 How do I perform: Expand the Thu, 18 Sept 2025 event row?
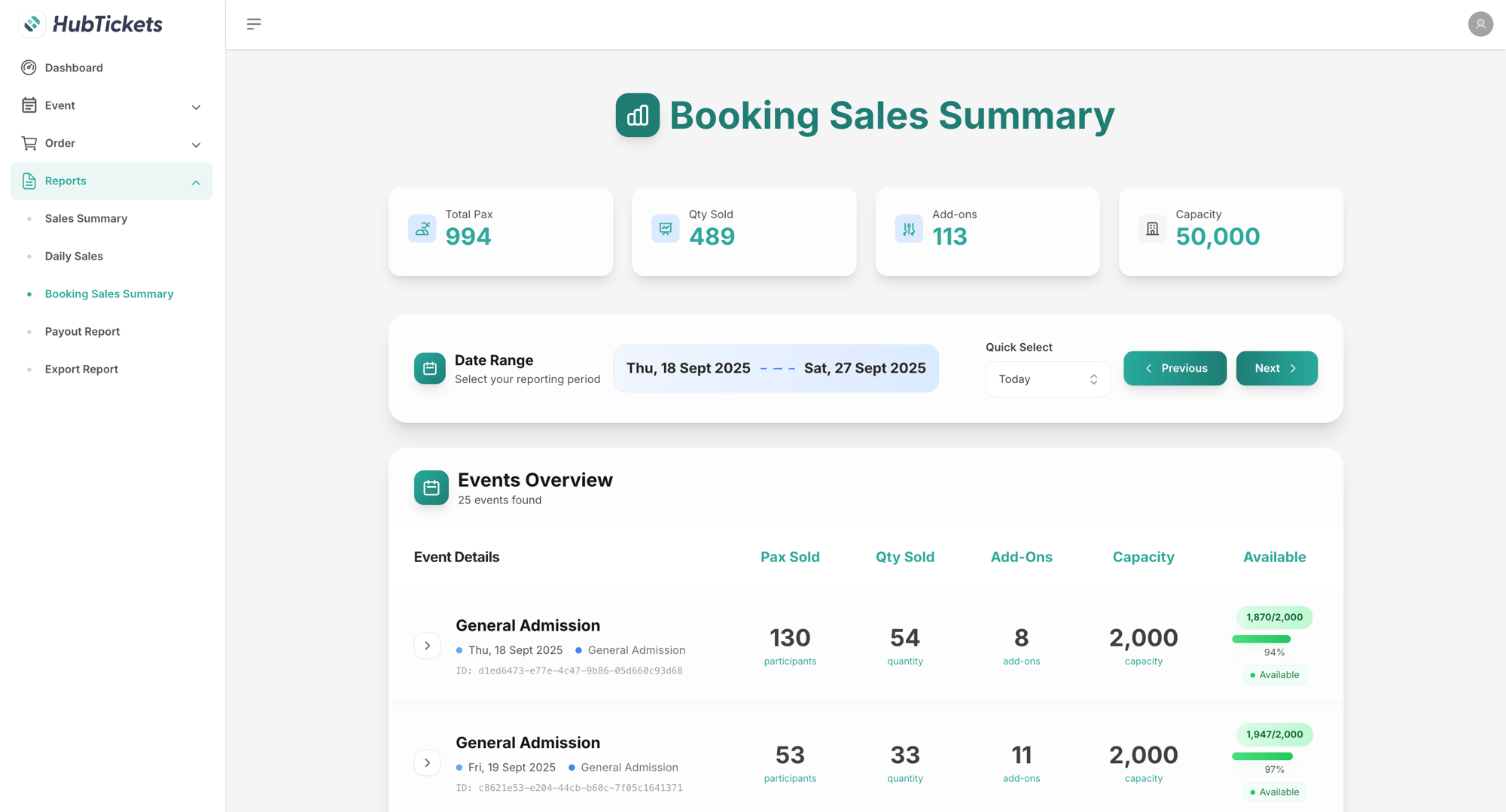[x=427, y=646]
